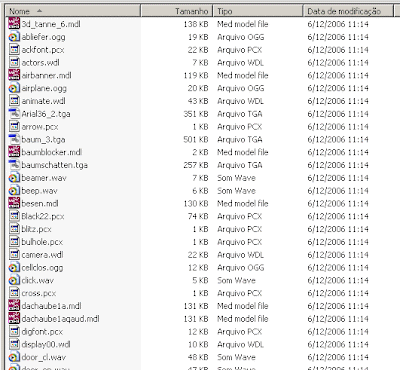The width and height of the screenshot is (400, 370).
Task: Select the cross.pcx image icon
Action: pyautogui.click(x=14, y=293)
